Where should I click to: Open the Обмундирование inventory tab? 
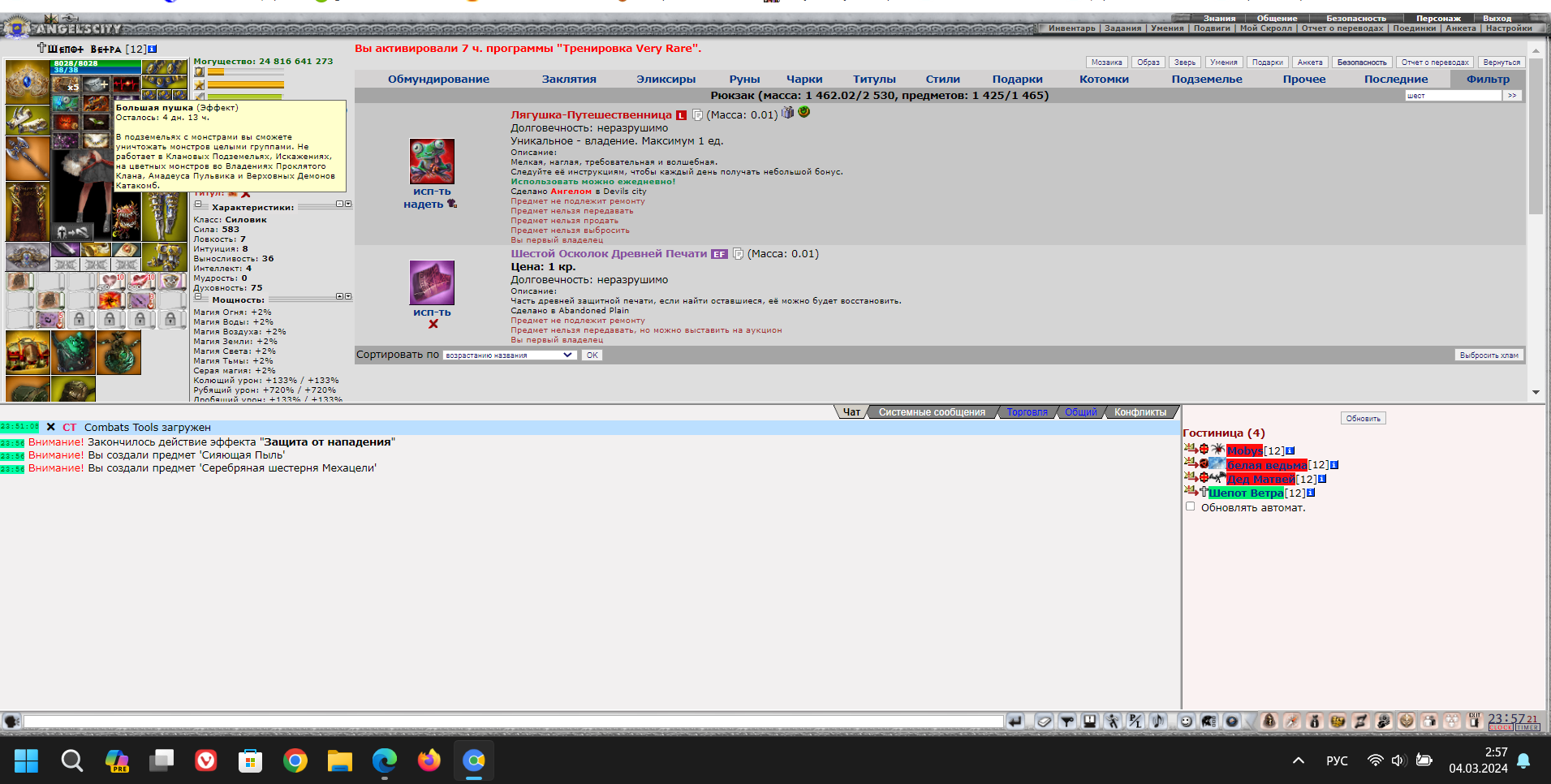(x=438, y=79)
